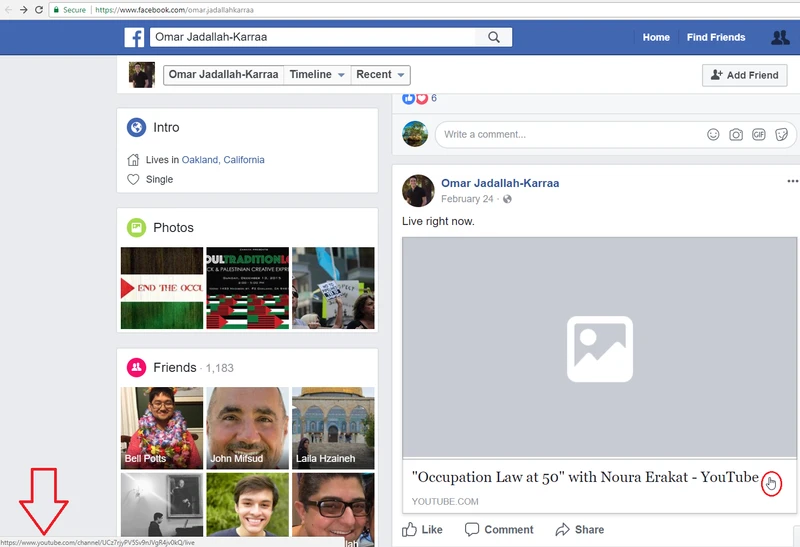Click the green Photos section icon
The width and height of the screenshot is (800, 547).
tap(136, 228)
